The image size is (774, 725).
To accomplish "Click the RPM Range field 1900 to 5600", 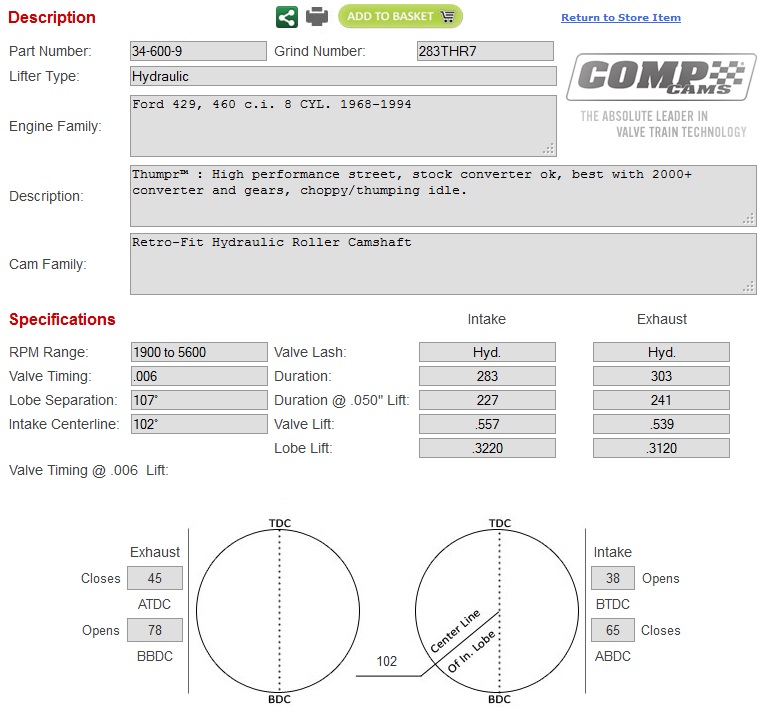I will point(199,352).
